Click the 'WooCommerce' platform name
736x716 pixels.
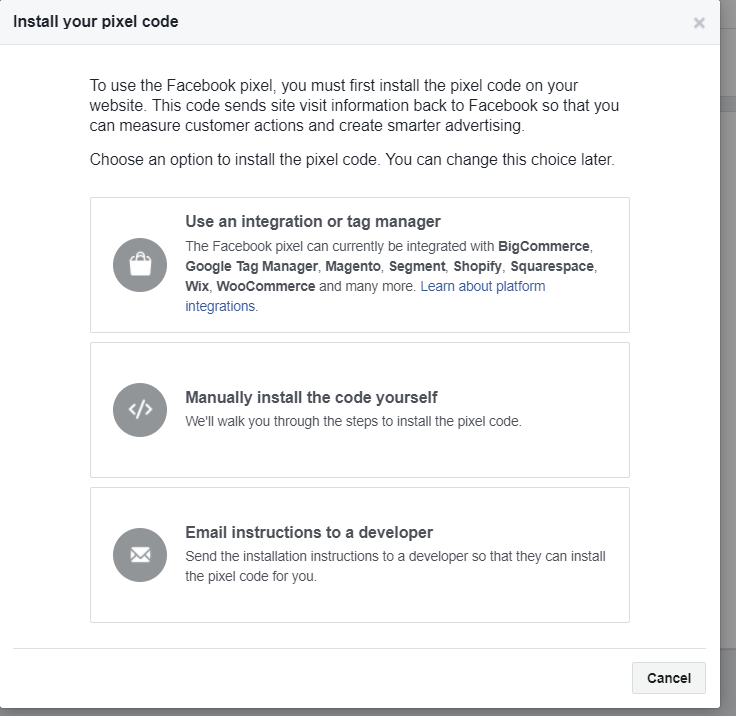click(266, 287)
